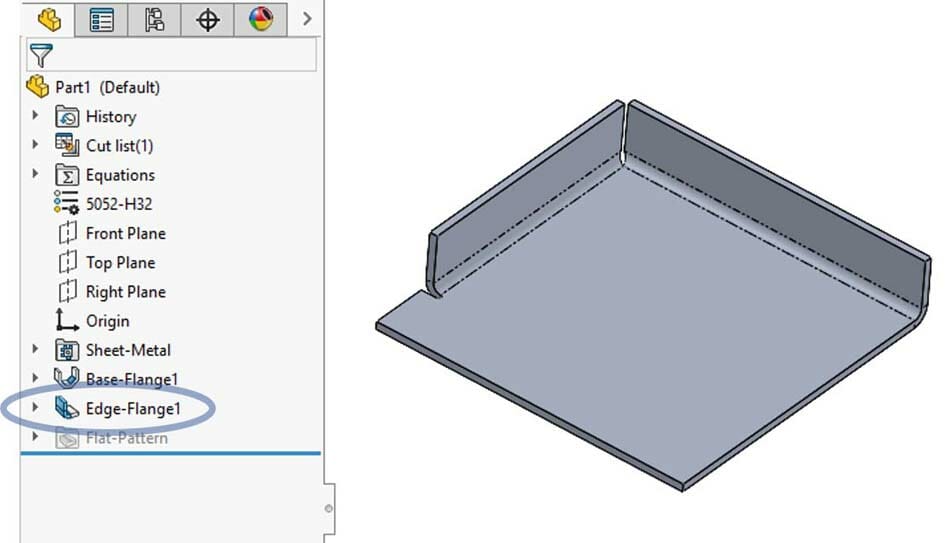950x543 pixels.
Task: Select the Top Plane label
Action: pyautogui.click(x=121, y=263)
